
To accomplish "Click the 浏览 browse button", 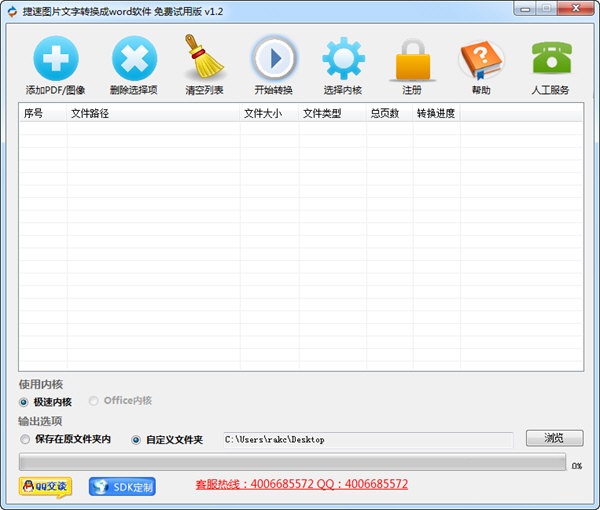I will 554,438.
